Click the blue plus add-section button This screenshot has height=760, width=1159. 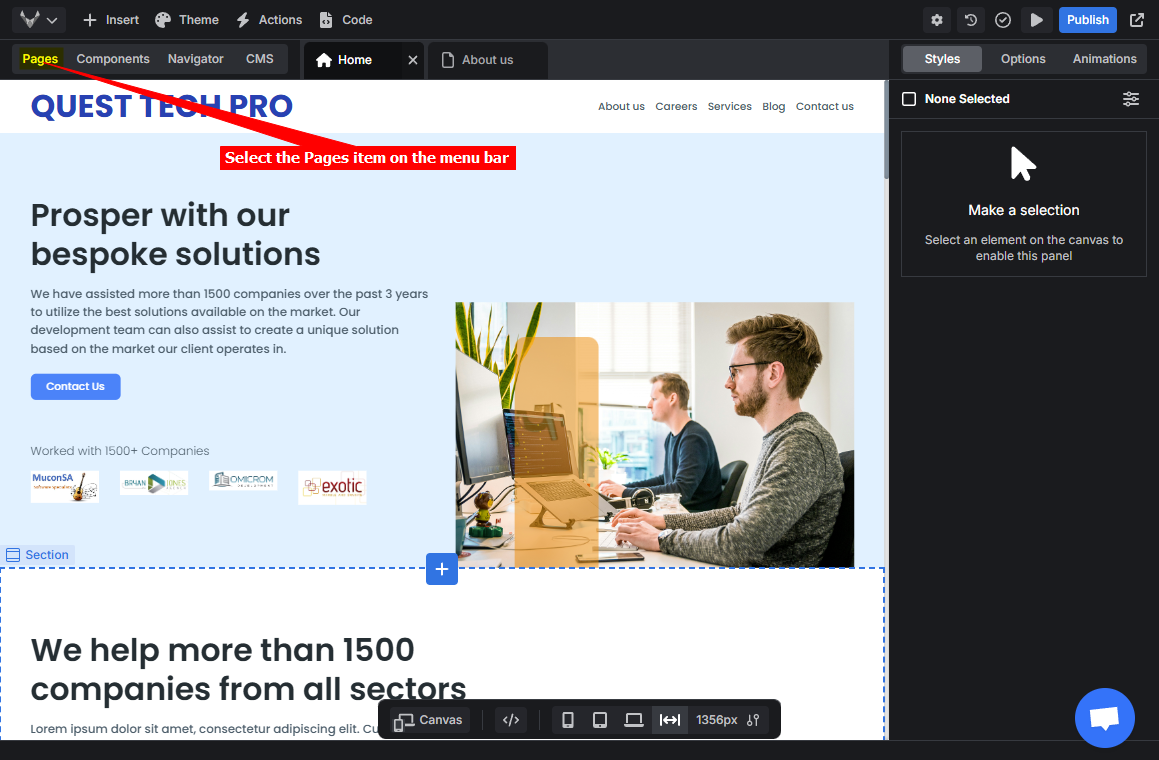pos(442,569)
